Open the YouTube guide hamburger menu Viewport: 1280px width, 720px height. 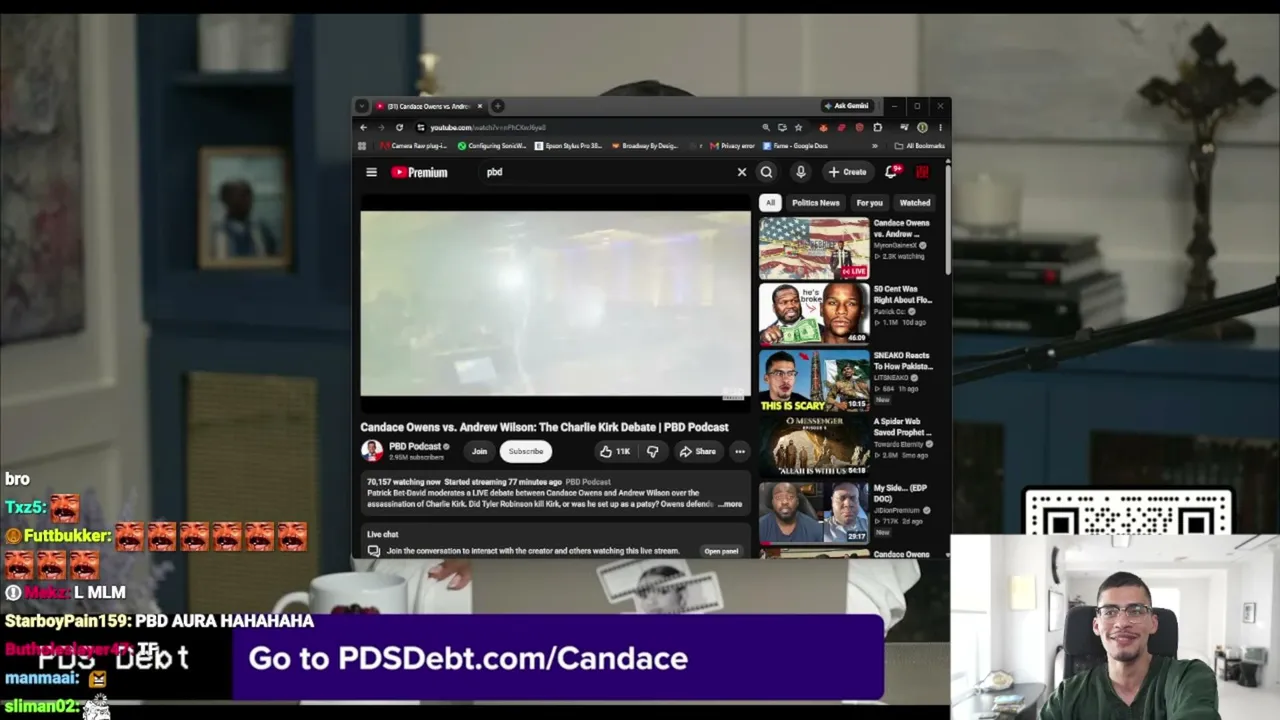pyautogui.click(x=371, y=172)
